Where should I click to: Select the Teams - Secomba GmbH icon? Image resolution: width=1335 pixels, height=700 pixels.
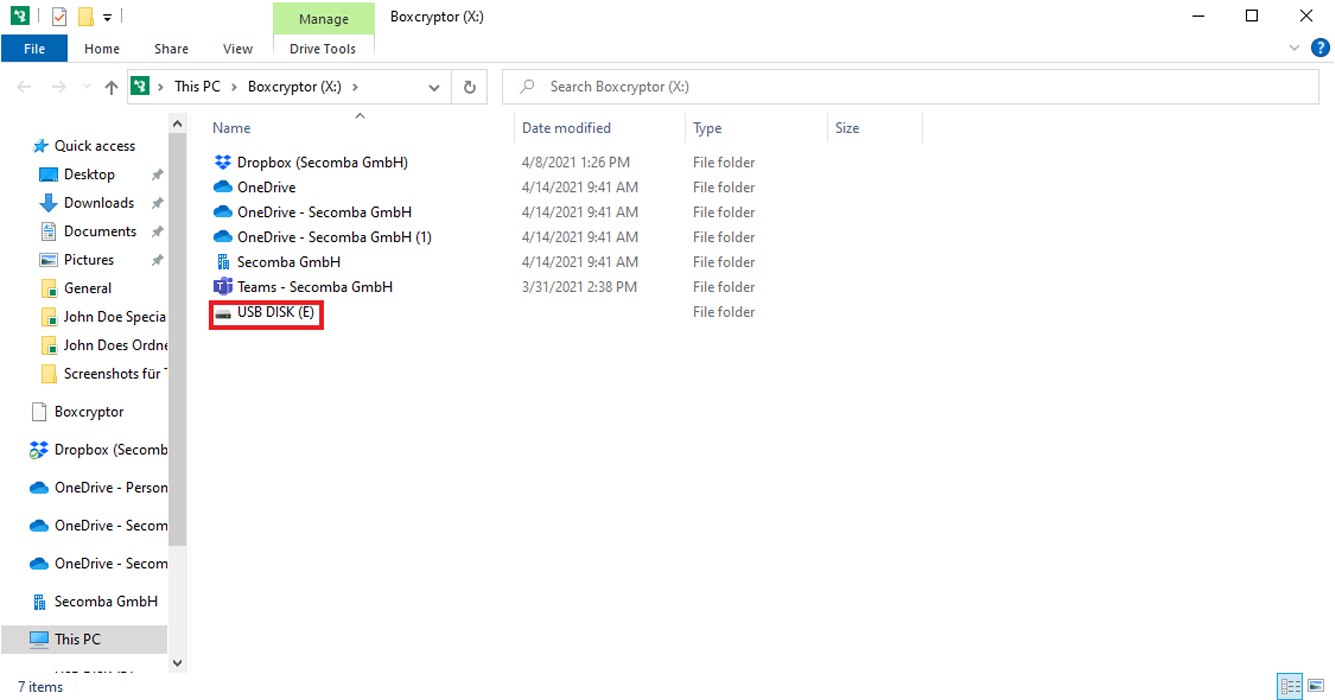(x=223, y=287)
